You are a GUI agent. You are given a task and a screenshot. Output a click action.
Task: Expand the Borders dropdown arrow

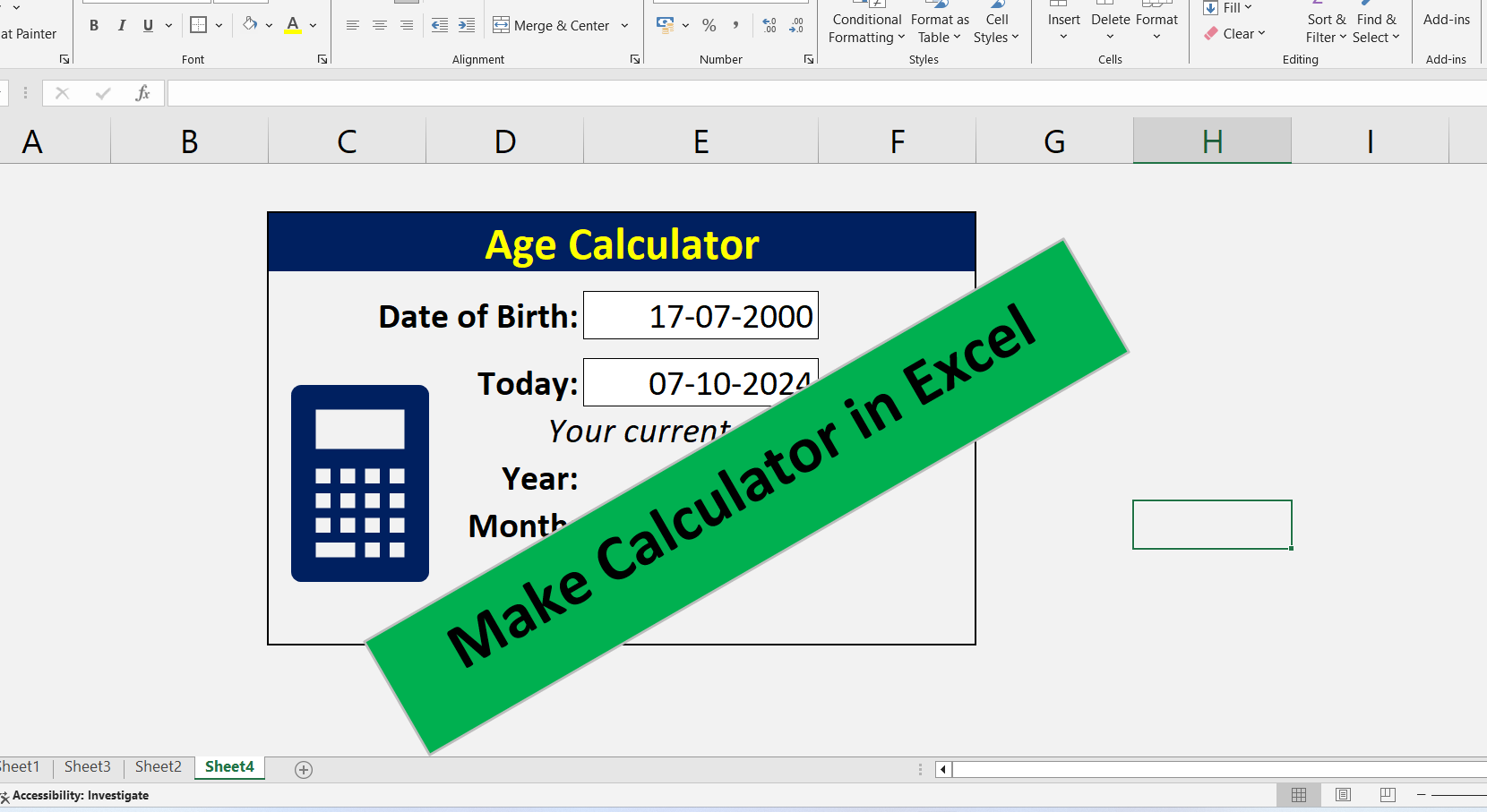(219, 25)
